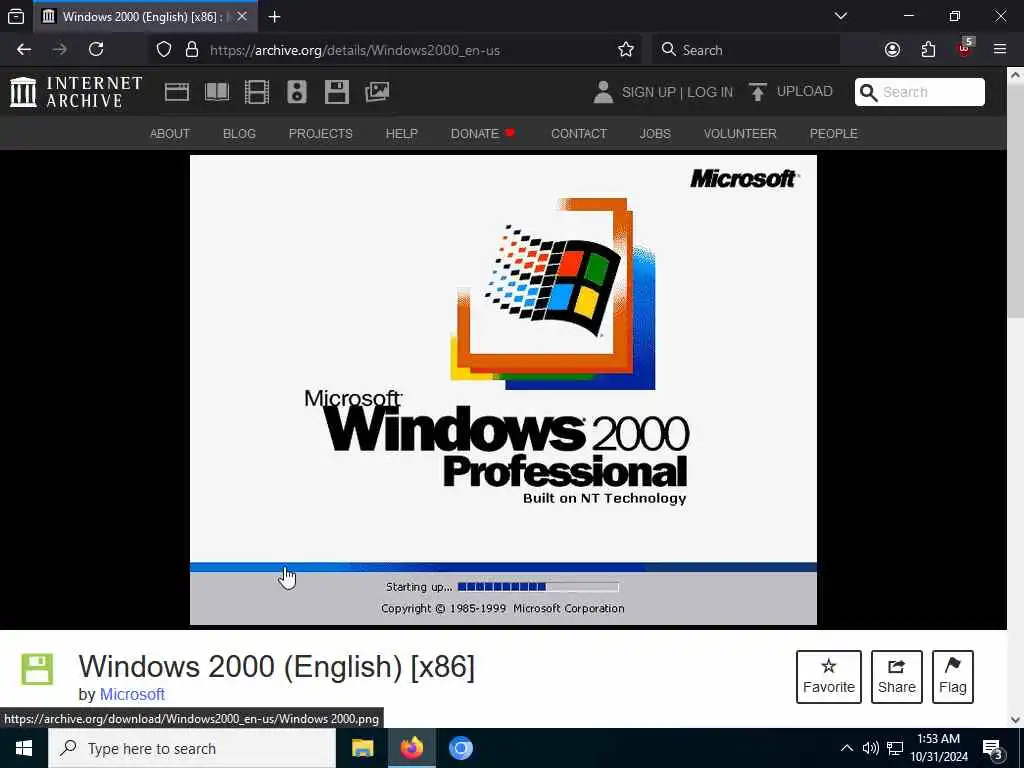Click the green software floppy icon beside title
This screenshot has height=768, width=1024.
(37, 669)
